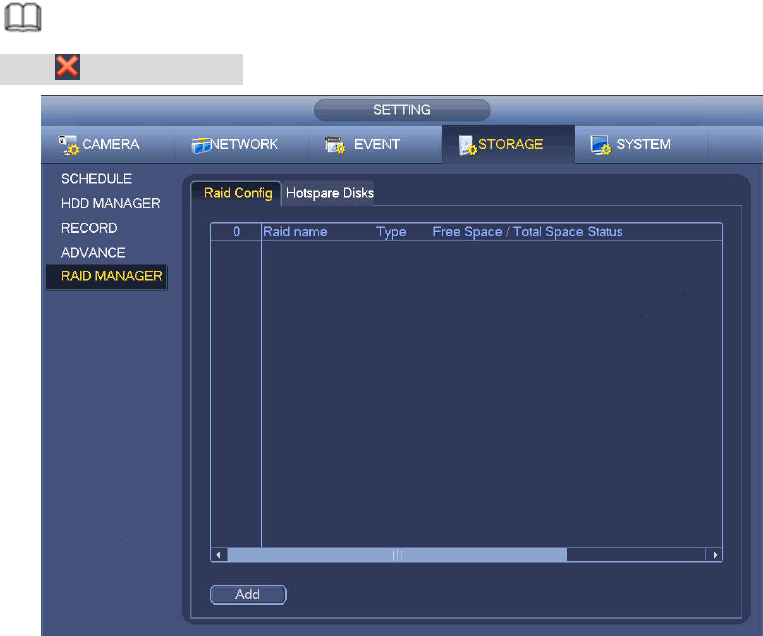
Task: Click the SETTING title label
Action: pyautogui.click(x=402, y=110)
